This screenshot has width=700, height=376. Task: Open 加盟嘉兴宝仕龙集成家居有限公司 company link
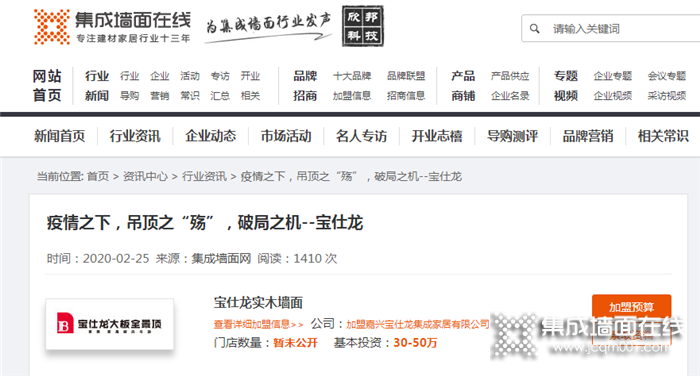418,324
